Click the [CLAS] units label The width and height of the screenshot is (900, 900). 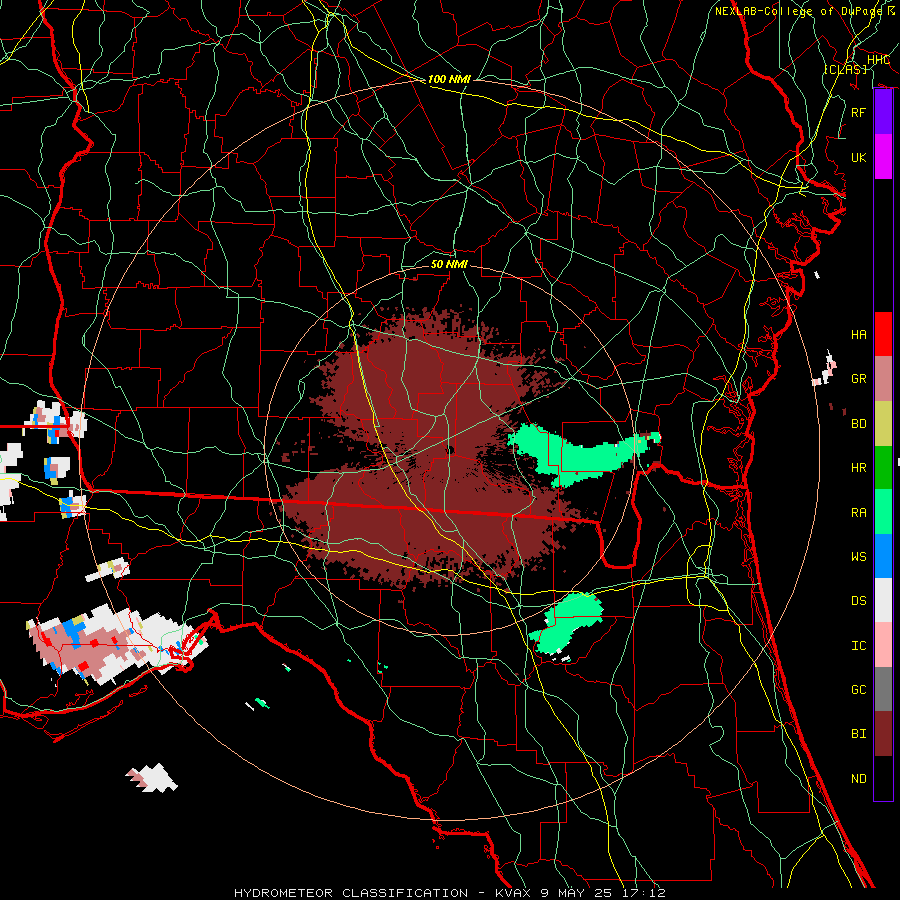(845, 69)
